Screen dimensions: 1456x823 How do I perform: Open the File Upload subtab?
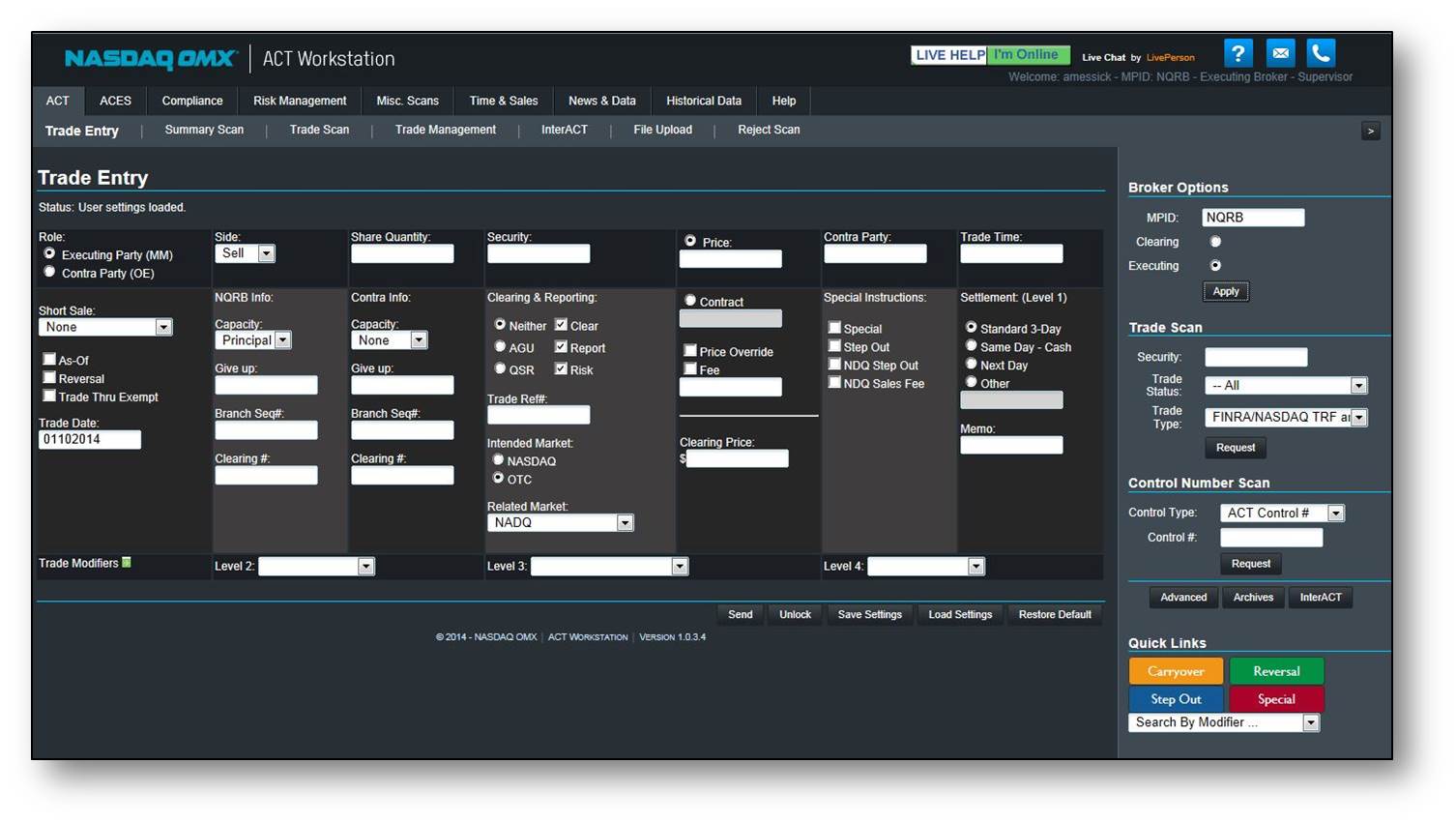pyautogui.click(x=663, y=130)
